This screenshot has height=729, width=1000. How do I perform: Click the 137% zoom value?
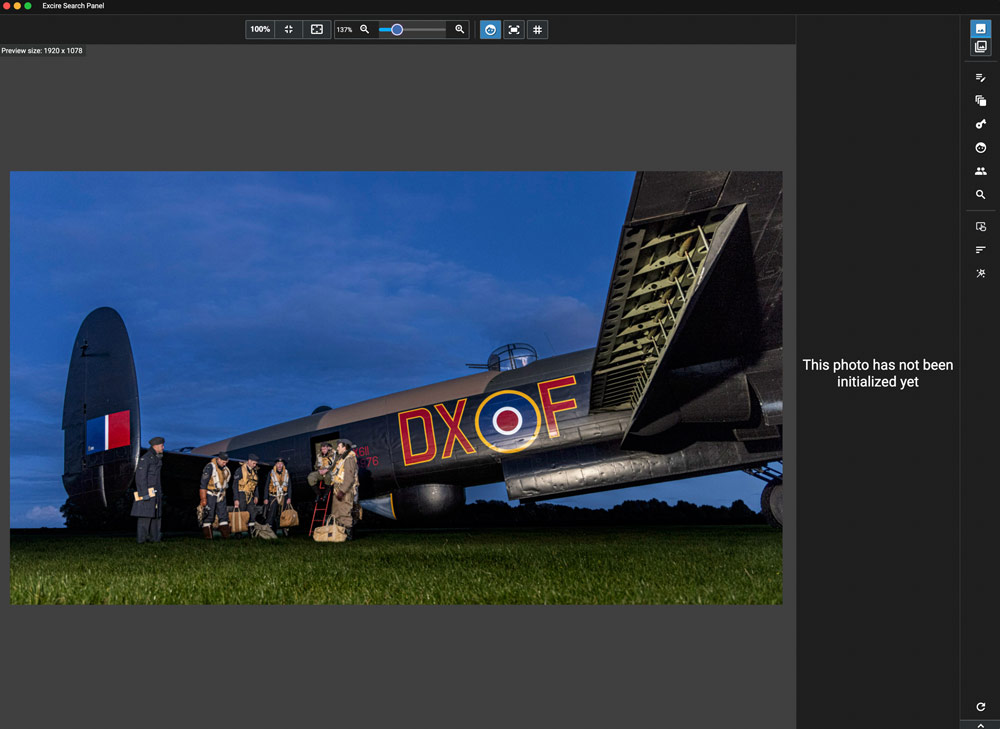pyautogui.click(x=344, y=29)
